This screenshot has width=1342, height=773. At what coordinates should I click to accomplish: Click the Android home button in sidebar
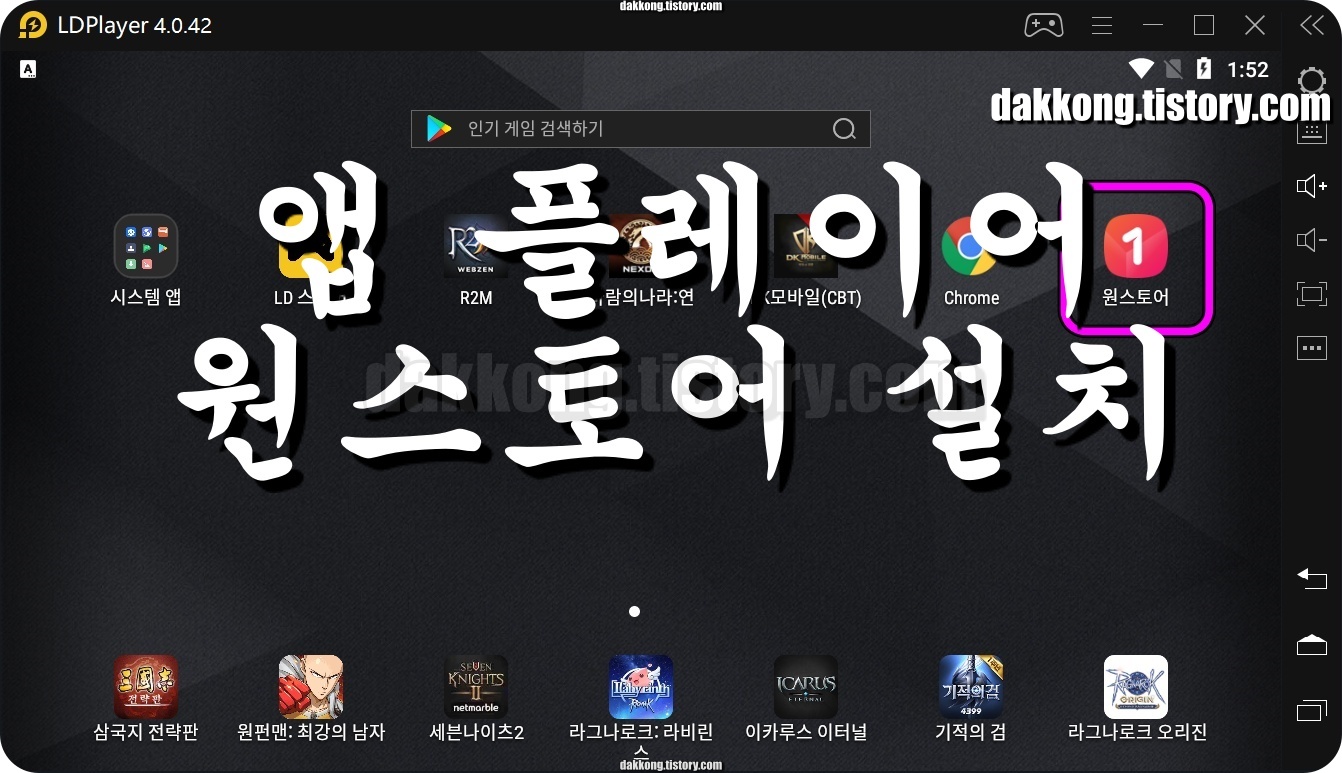(1312, 645)
